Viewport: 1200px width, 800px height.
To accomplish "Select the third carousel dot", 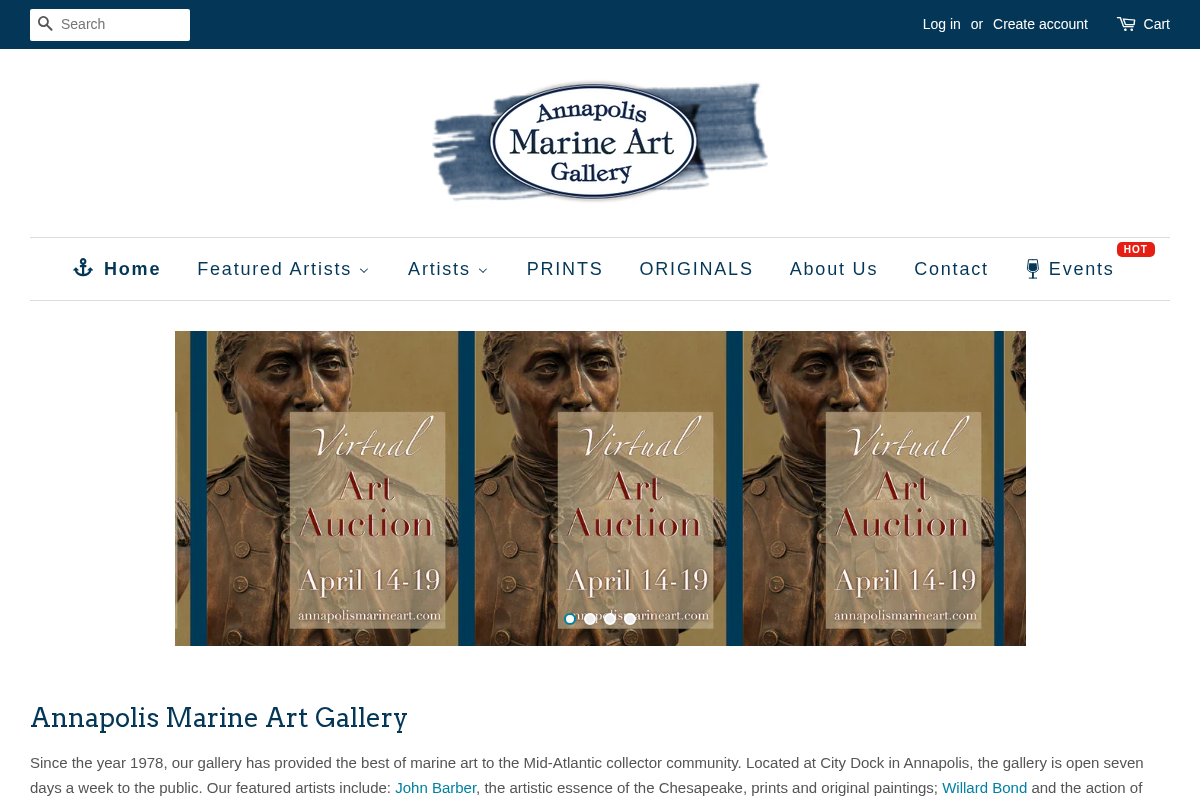I will 608,618.
